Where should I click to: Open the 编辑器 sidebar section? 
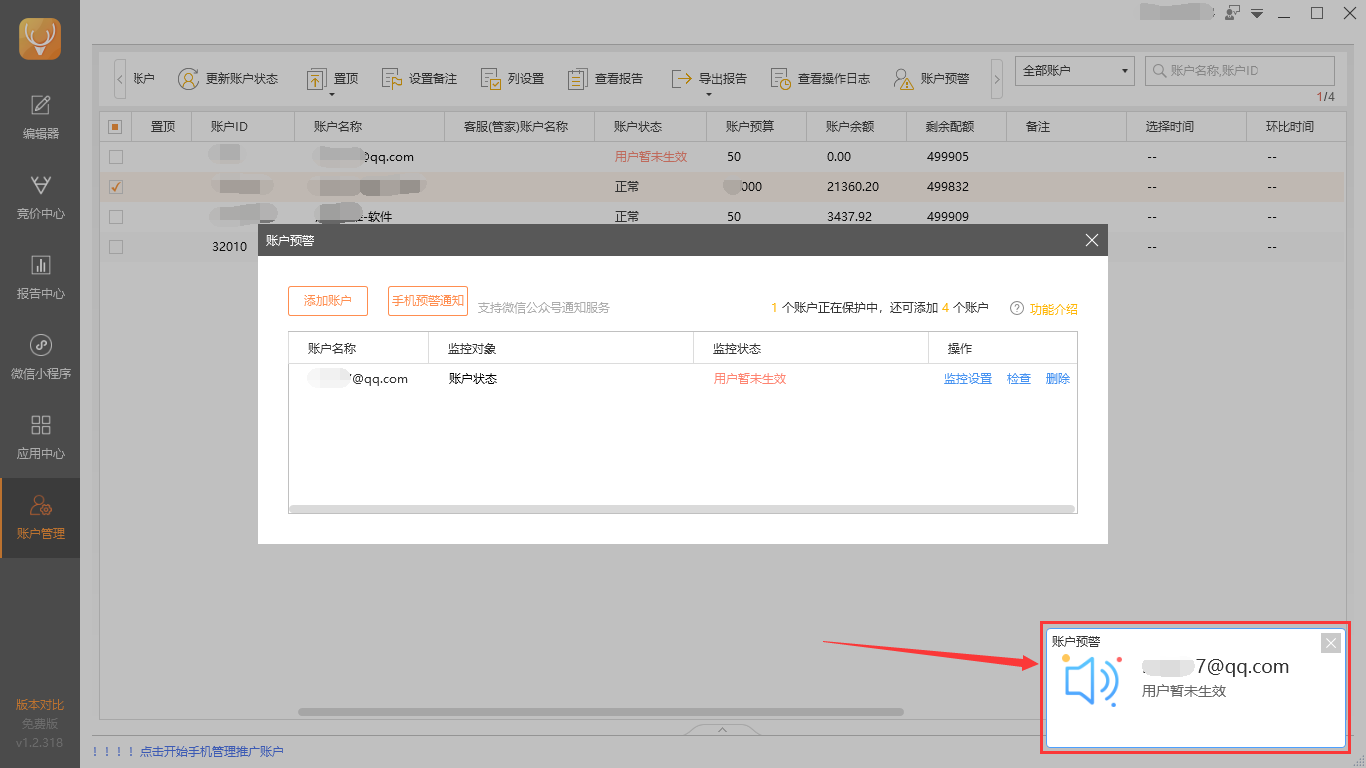[40, 118]
